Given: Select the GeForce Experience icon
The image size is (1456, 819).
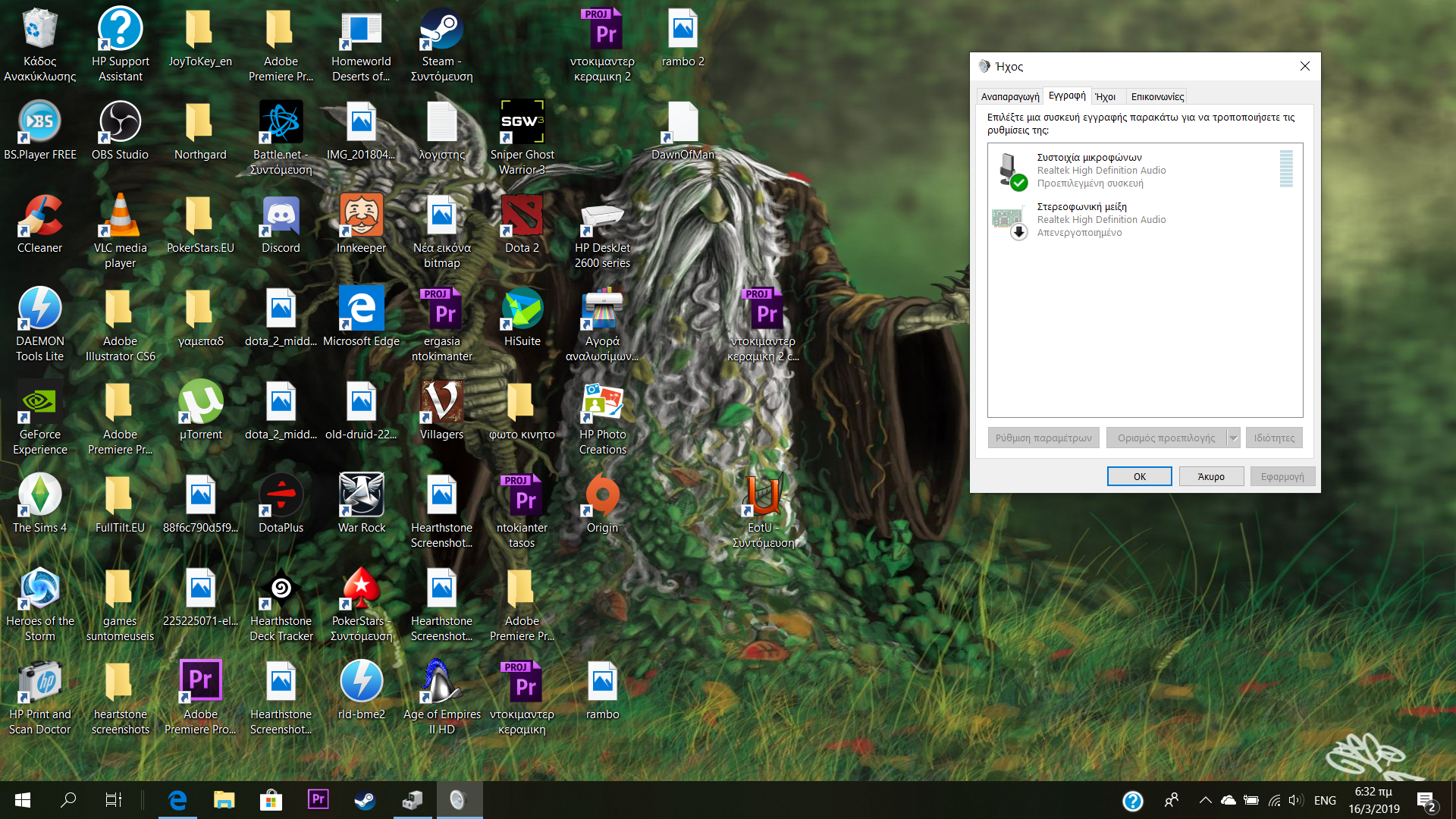Looking at the screenshot, I should pyautogui.click(x=39, y=419).
